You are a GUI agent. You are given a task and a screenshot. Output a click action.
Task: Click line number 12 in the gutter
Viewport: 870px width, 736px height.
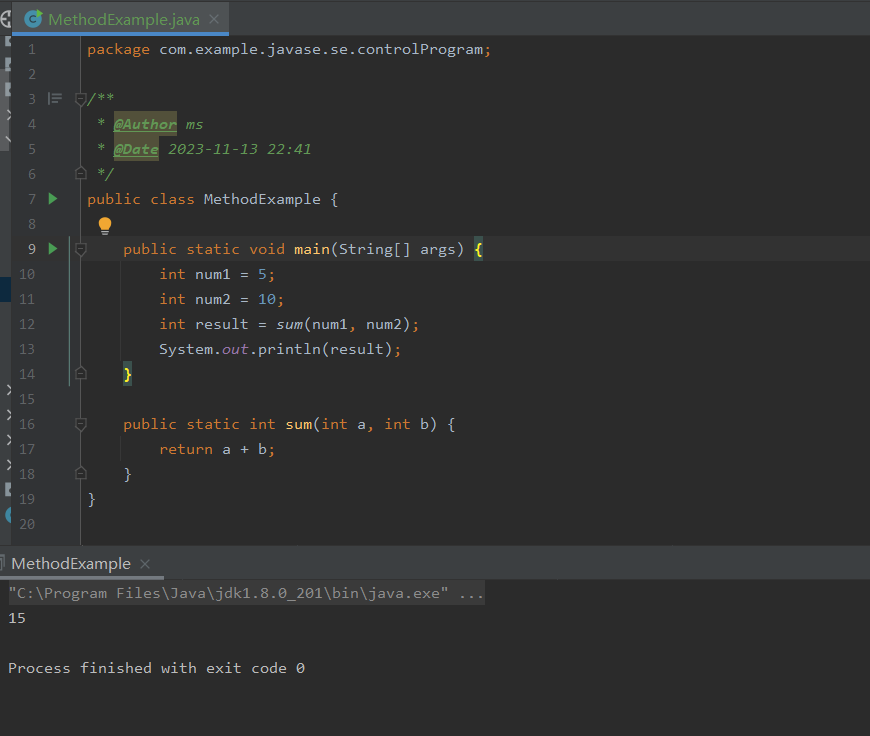click(27, 325)
